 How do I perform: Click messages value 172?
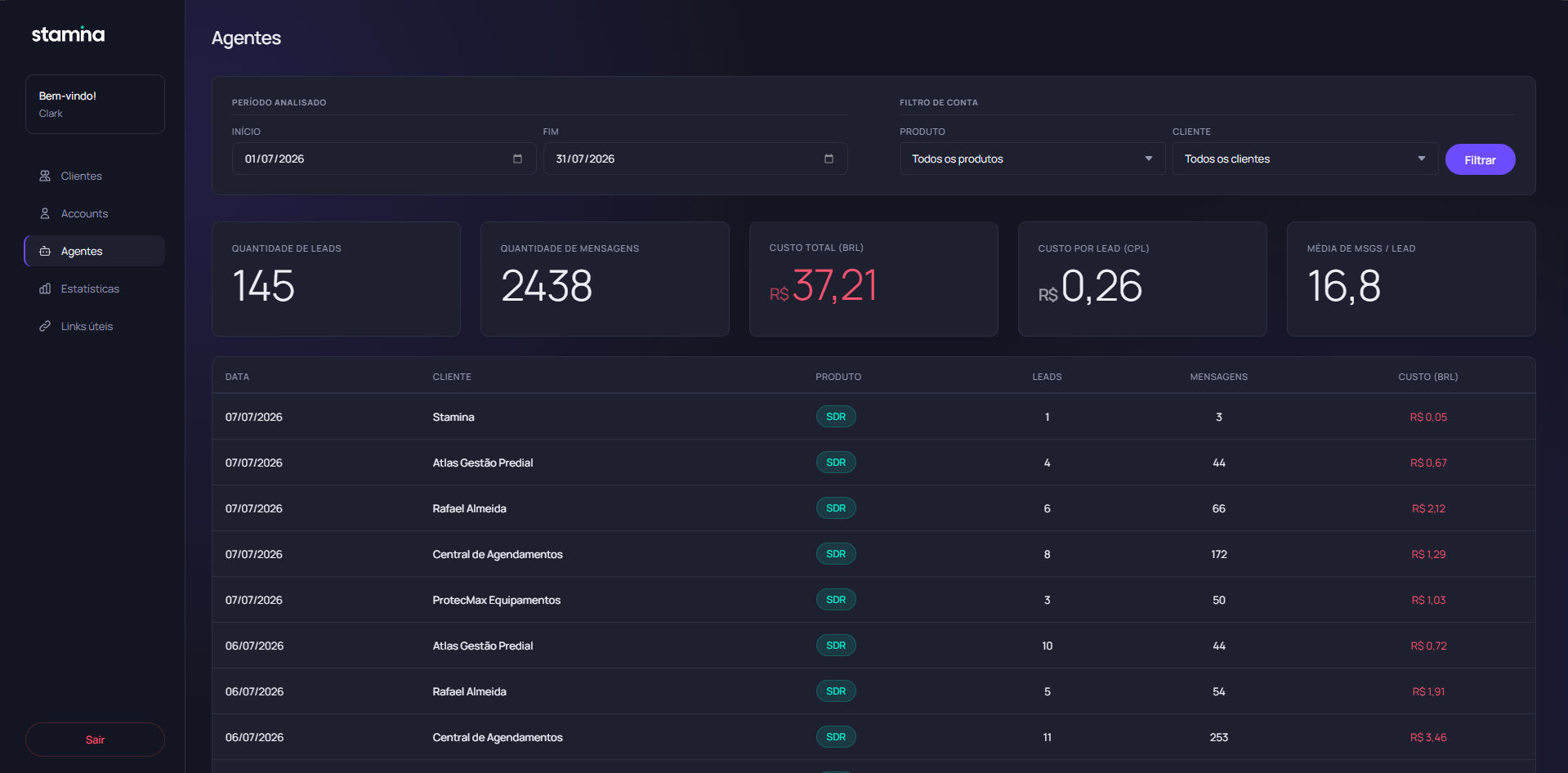point(1218,554)
